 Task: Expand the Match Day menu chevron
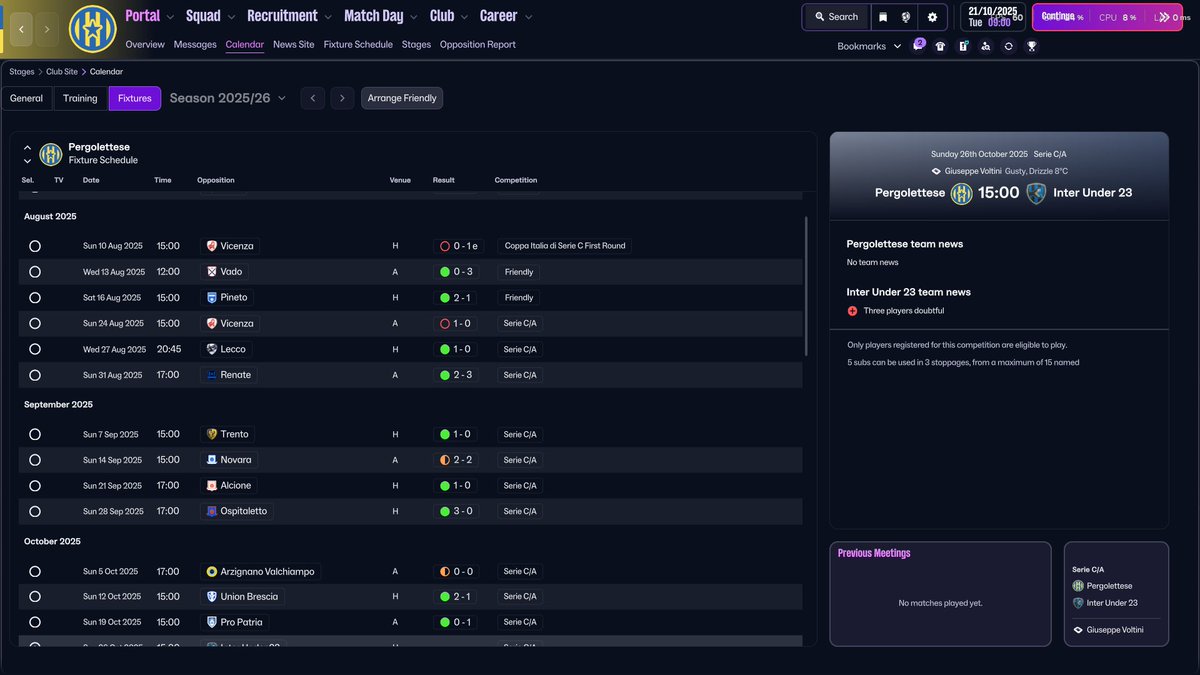pos(414,17)
